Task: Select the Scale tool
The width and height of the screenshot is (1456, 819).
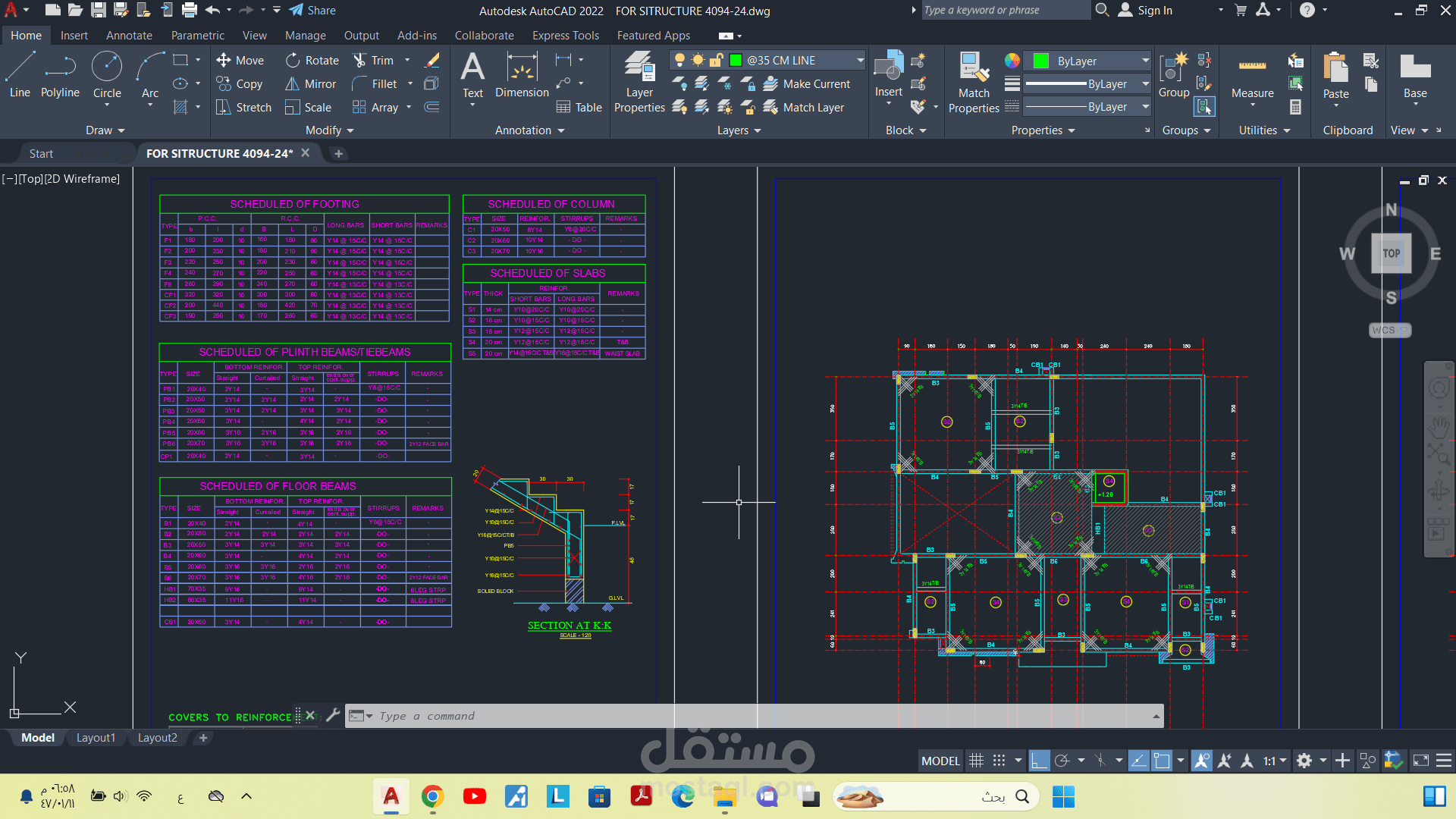Action: (x=308, y=108)
